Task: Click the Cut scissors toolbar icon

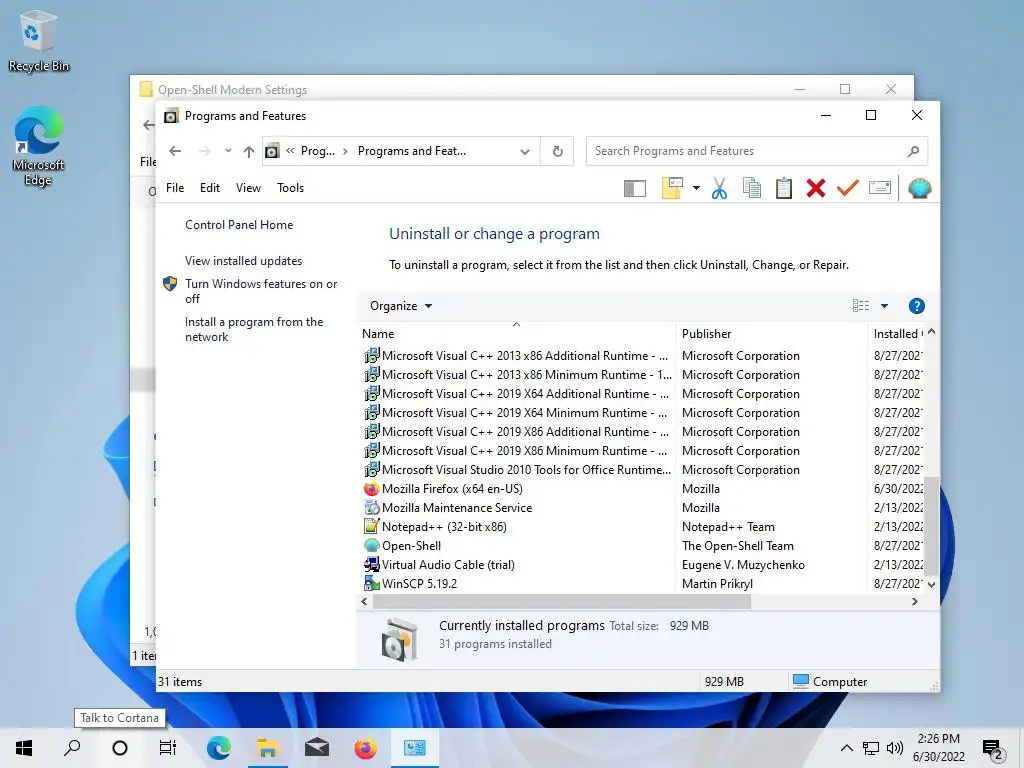Action: click(719, 189)
